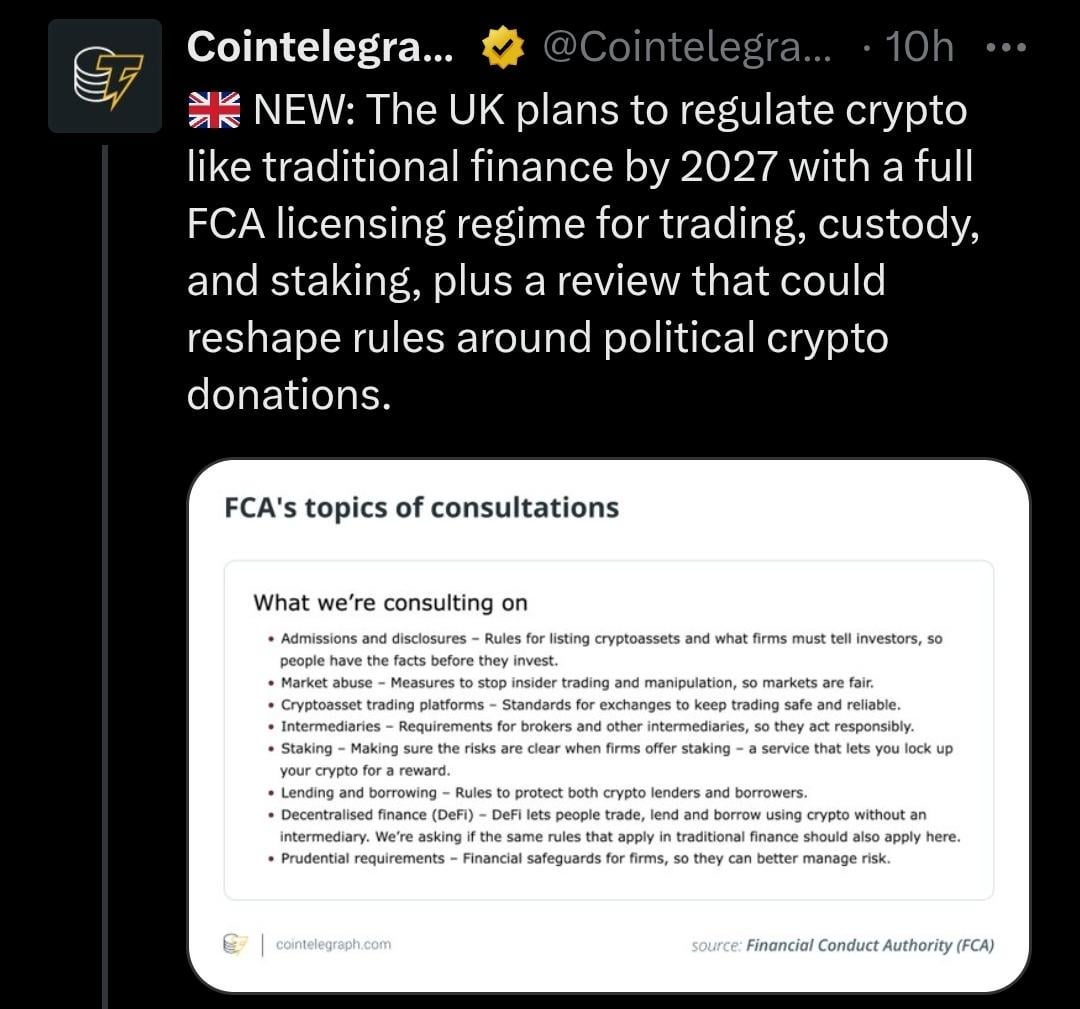The width and height of the screenshot is (1080, 1009).
Task: Click the "Market abuse" bullet line
Action: coord(327,683)
